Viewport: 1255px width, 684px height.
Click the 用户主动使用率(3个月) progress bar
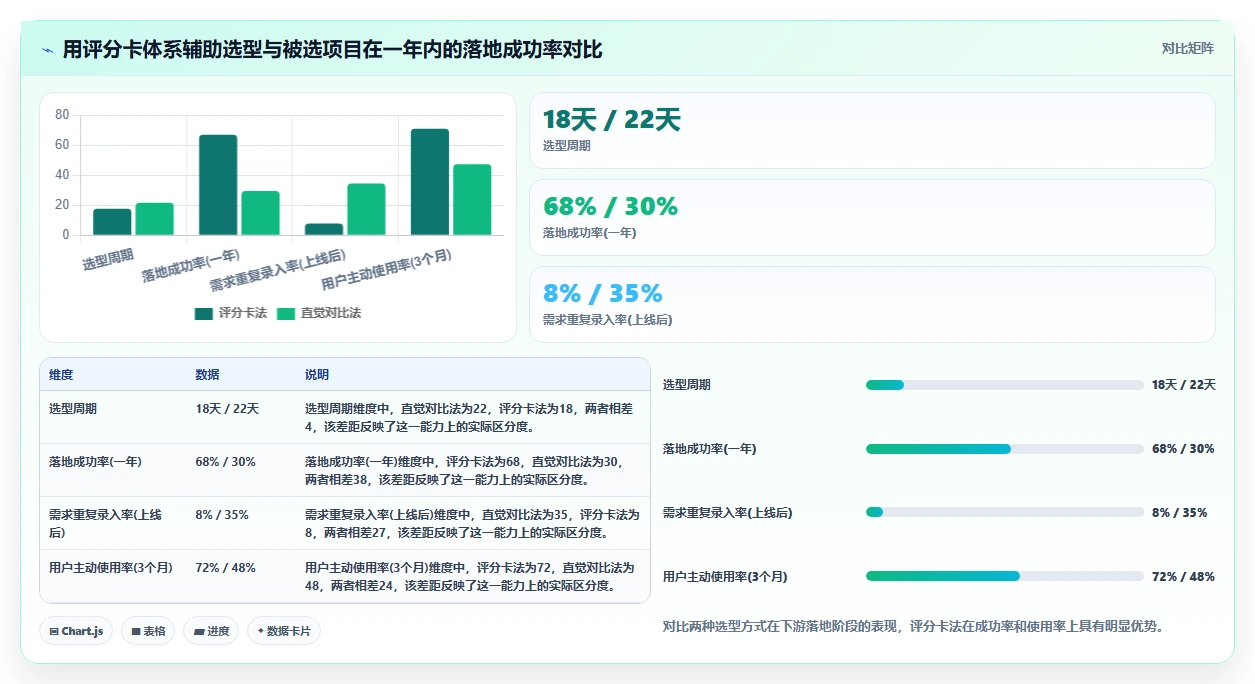(1004, 577)
